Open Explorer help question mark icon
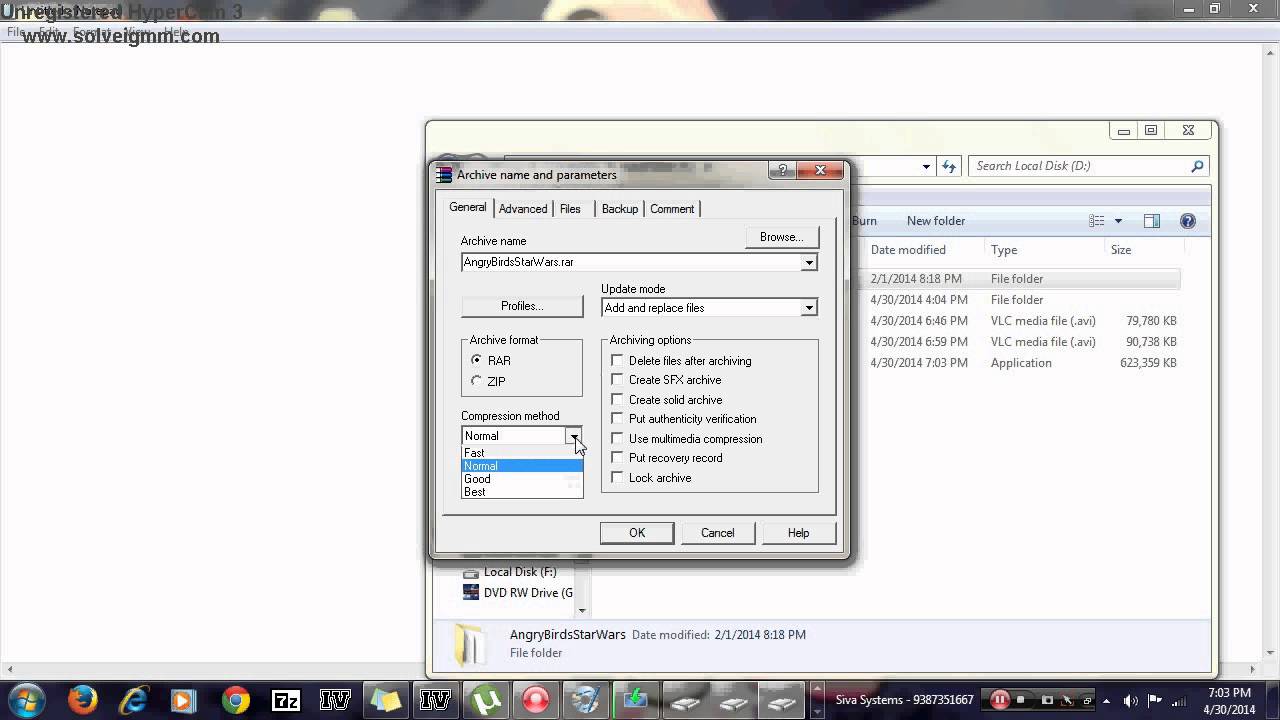This screenshot has width=1280, height=720. (x=1188, y=221)
